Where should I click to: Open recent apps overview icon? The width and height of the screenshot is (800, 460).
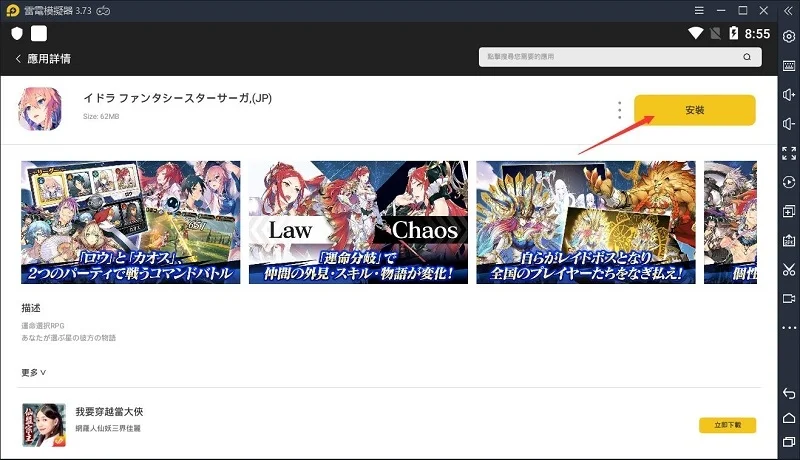pos(789,442)
